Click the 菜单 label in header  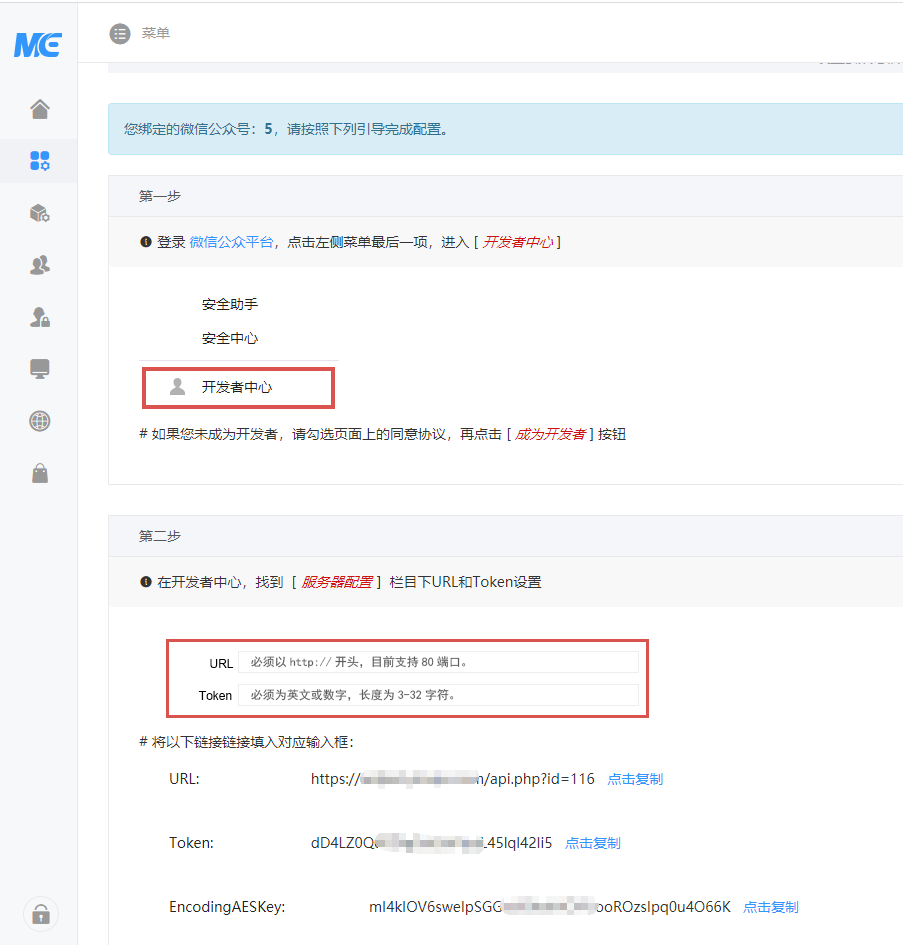[156, 33]
